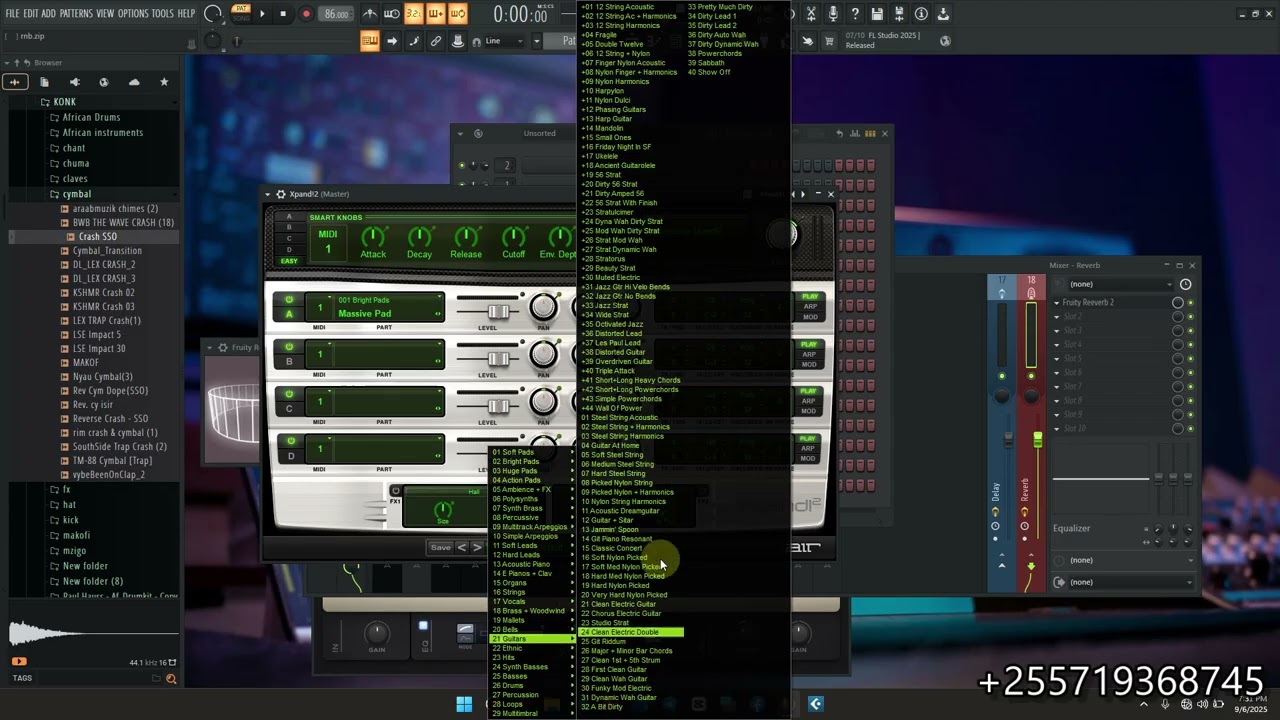Toggle the FX1 power button
Viewport: 1280px width, 720px height.
(x=396, y=491)
